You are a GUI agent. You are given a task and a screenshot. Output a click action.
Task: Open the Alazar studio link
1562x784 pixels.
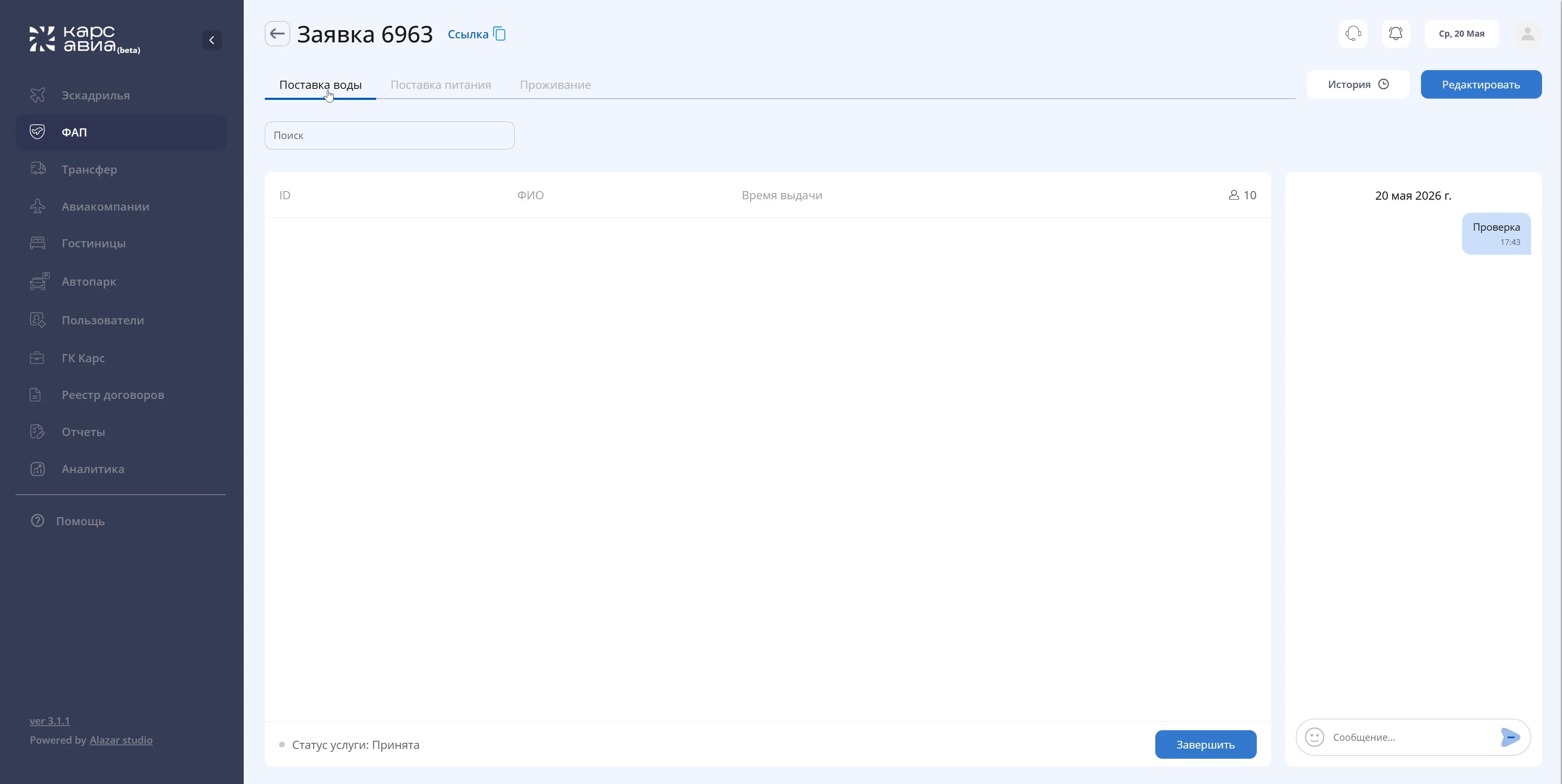(x=121, y=740)
